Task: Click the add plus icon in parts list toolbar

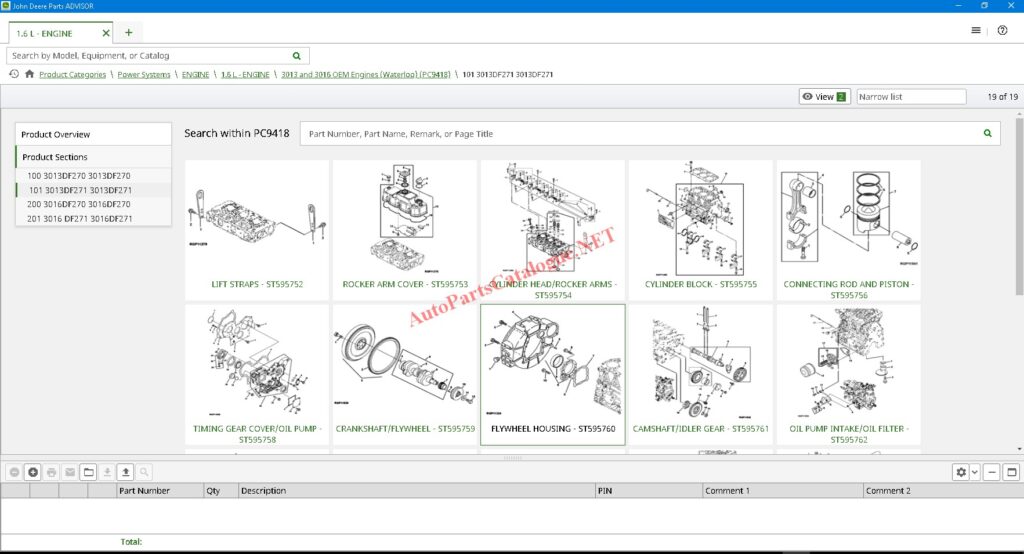Action: (33, 472)
